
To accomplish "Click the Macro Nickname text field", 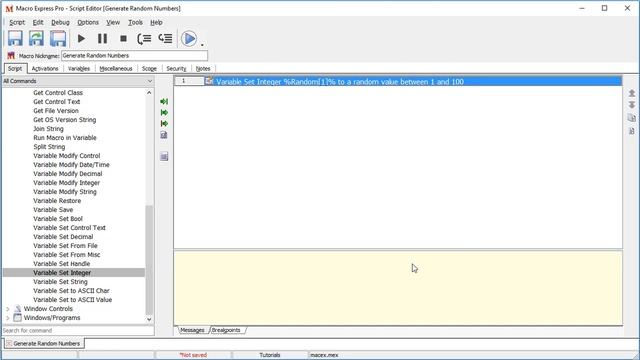I will click(x=134, y=56).
